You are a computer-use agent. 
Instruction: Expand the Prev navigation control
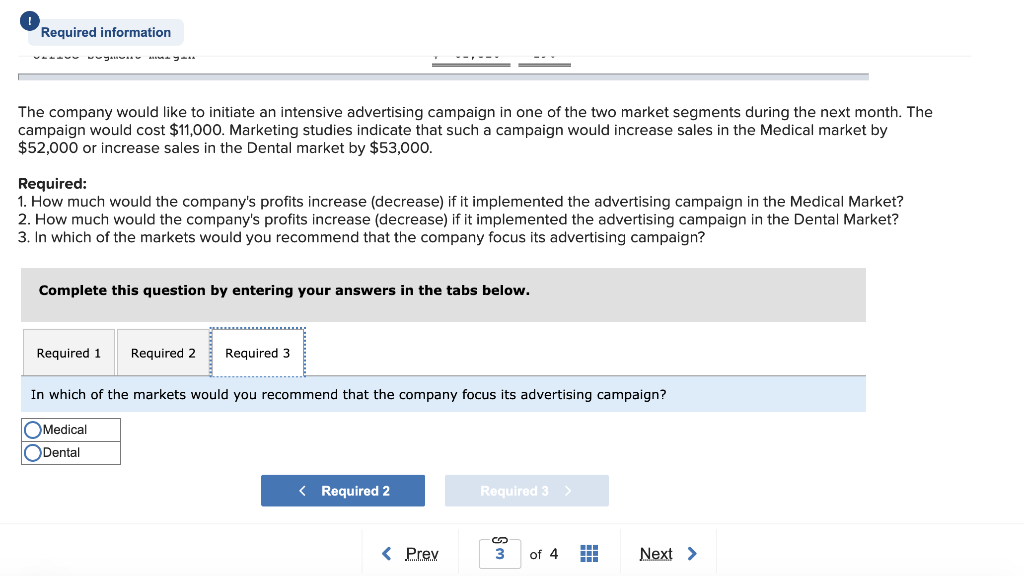[x=421, y=553]
